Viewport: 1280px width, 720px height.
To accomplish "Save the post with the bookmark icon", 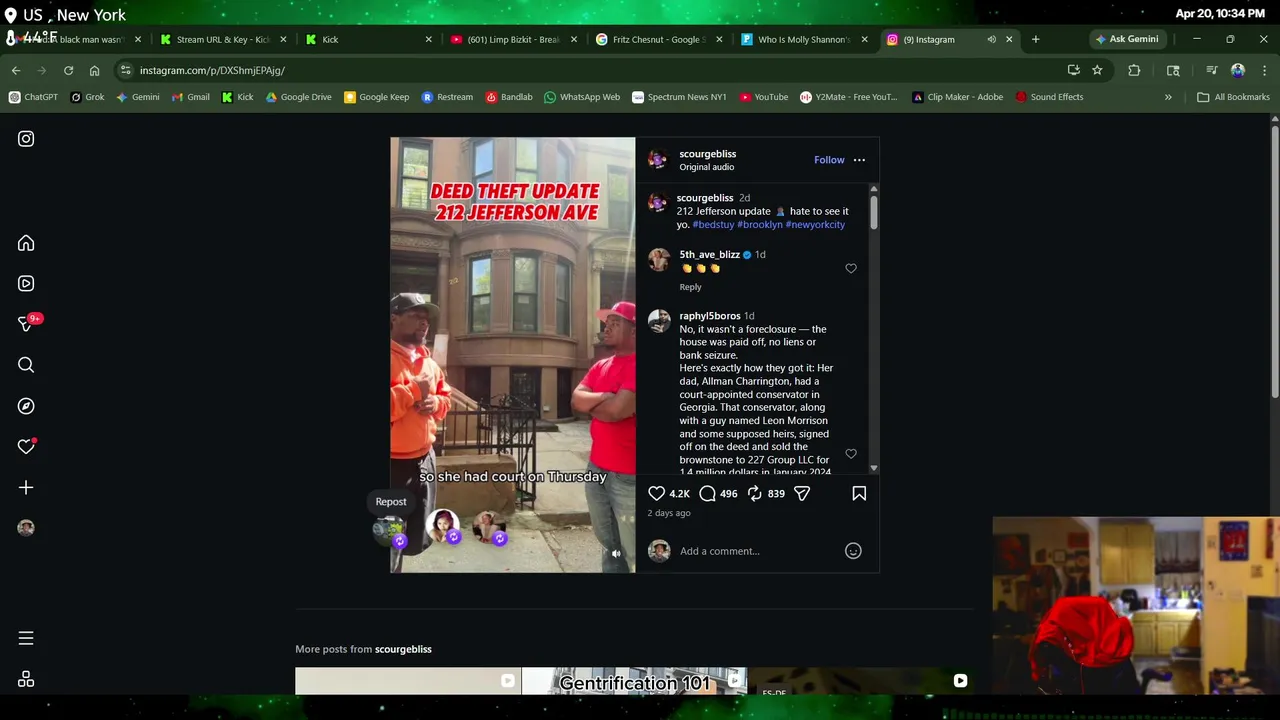I will 859,493.
